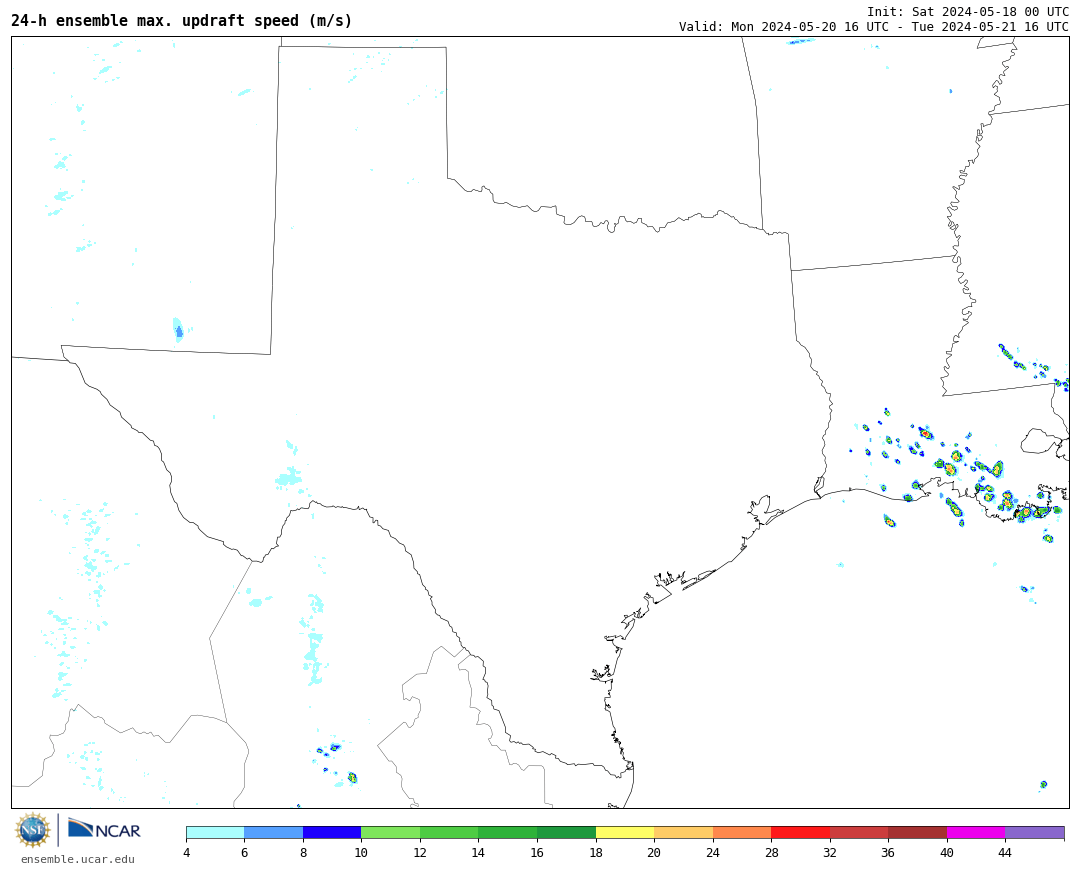Click the title '24-h ensemble max. updraft speed (m/s)'
This screenshot has height=871, width=1080.
tap(182, 21)
